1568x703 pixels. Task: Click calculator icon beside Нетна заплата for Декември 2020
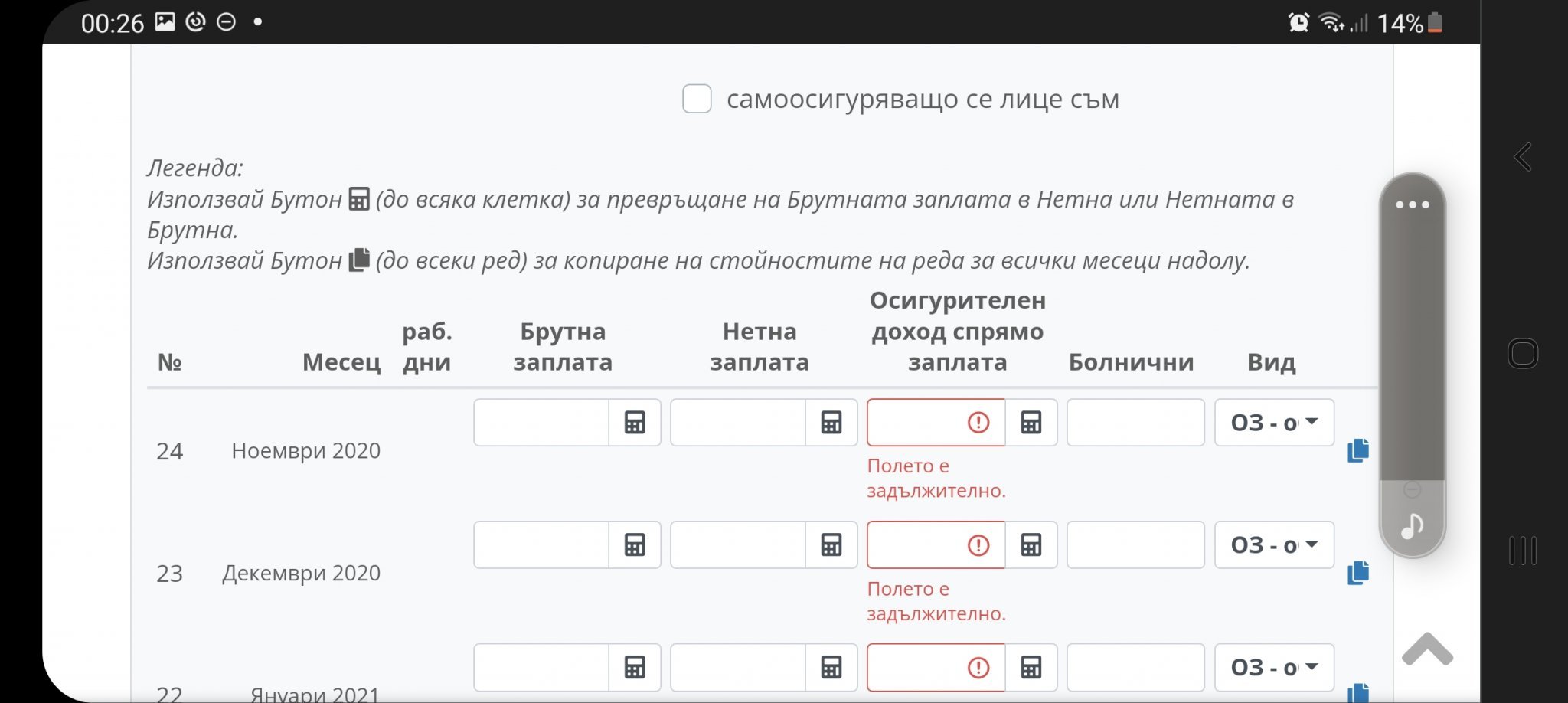coord(831,545)
